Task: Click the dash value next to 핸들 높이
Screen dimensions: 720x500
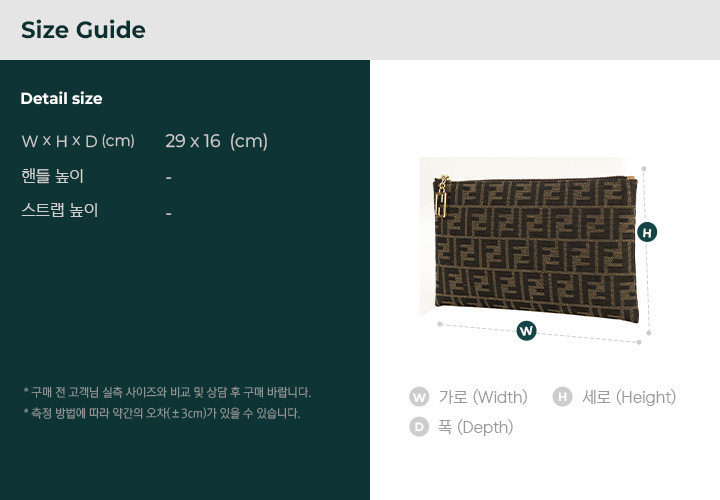Action: point(168,178)
